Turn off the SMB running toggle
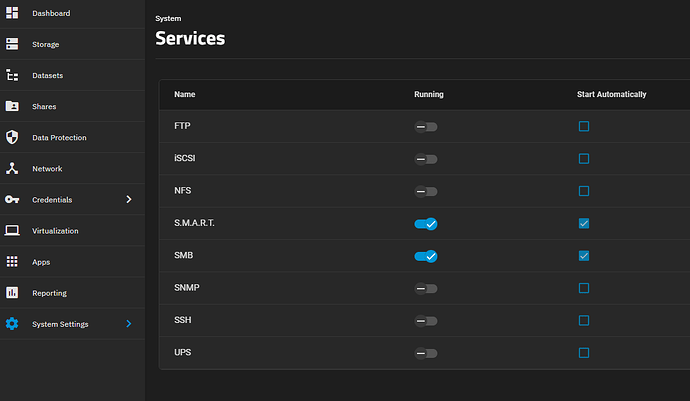The height and width of the screenshot is (401, 690). (x=426, y=256)
